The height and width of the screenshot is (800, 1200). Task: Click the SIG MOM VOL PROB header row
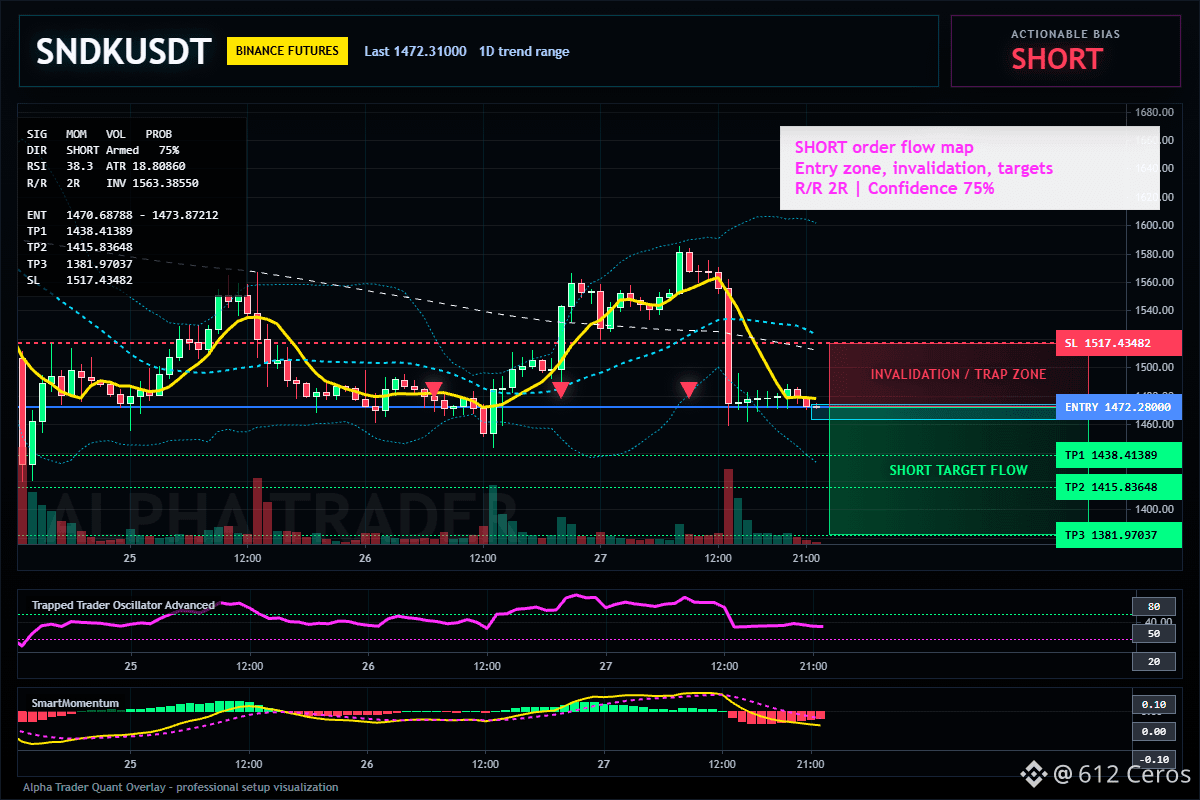(x=99, y=133)
